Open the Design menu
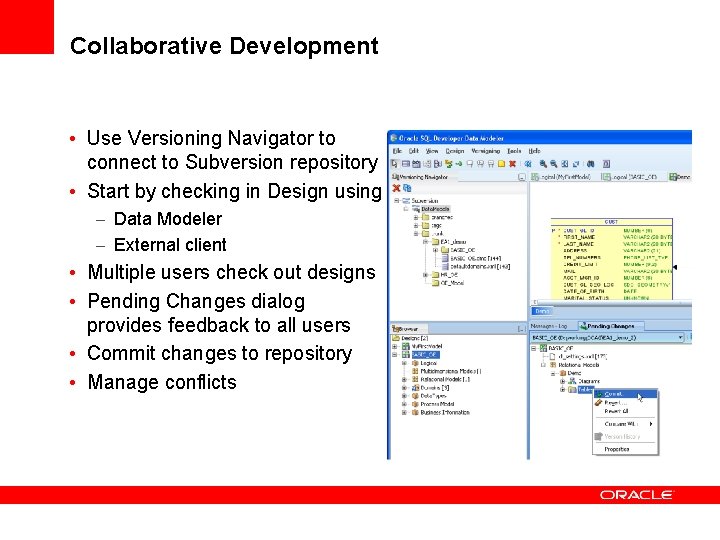This screenshot has width=720, height=540. tap(455, 151)
